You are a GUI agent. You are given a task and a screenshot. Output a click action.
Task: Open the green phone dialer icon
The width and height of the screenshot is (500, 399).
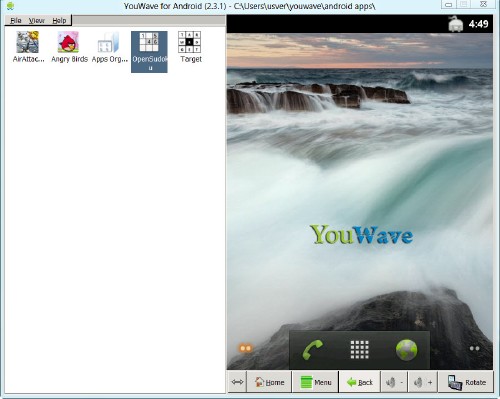pos(312,350)
